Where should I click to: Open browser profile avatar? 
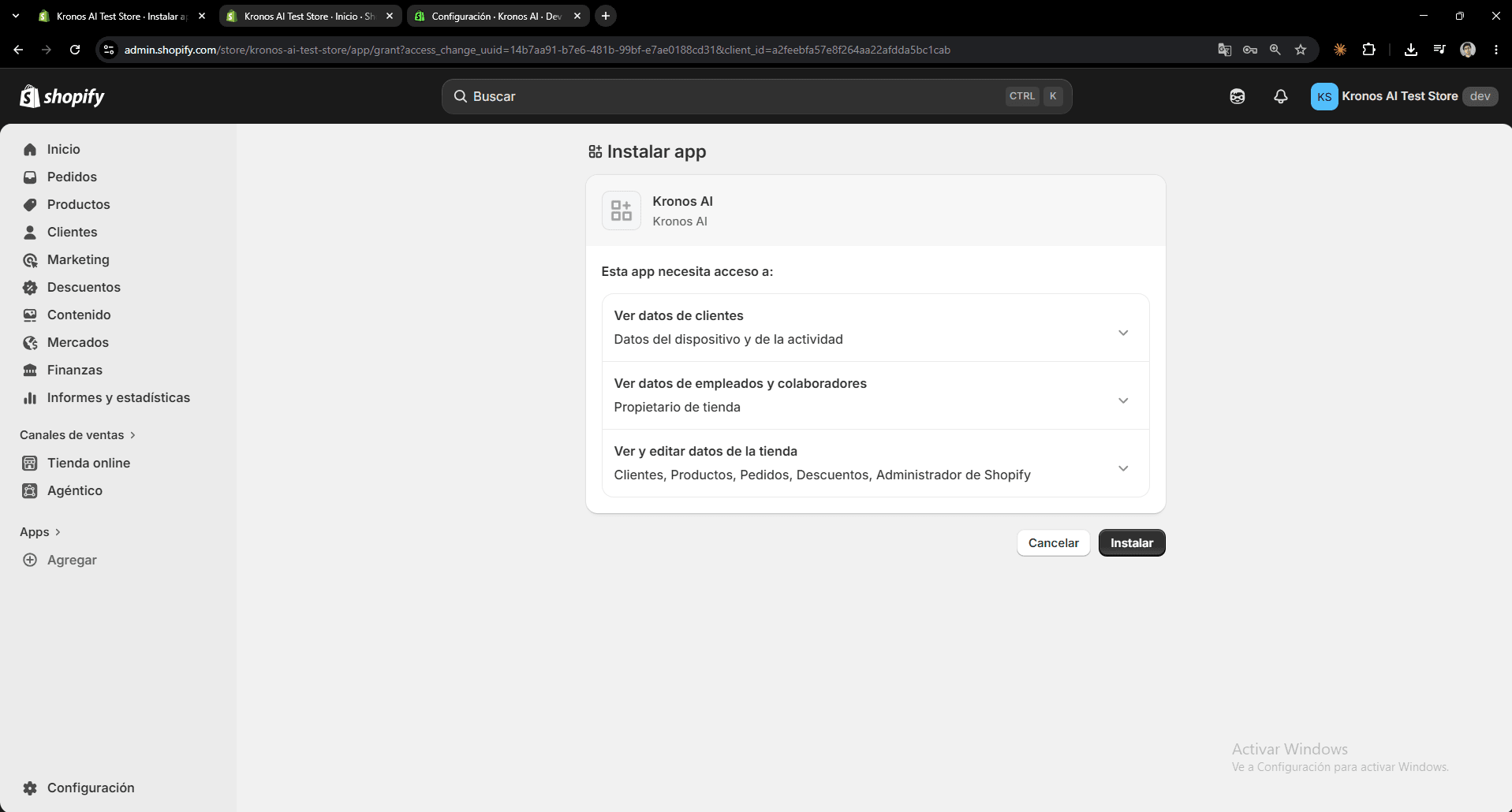click(x=1468, y=50)
